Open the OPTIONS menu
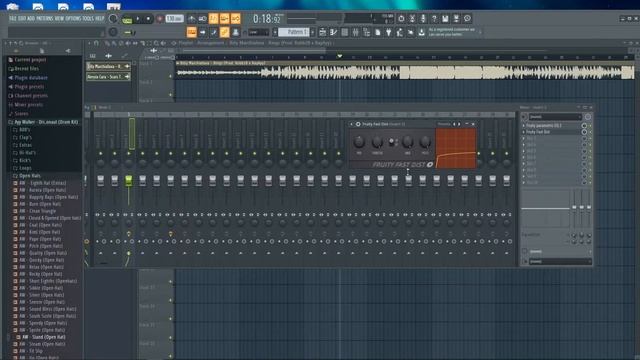The height and width of the screenshot is (360, 640). (73, 18)
